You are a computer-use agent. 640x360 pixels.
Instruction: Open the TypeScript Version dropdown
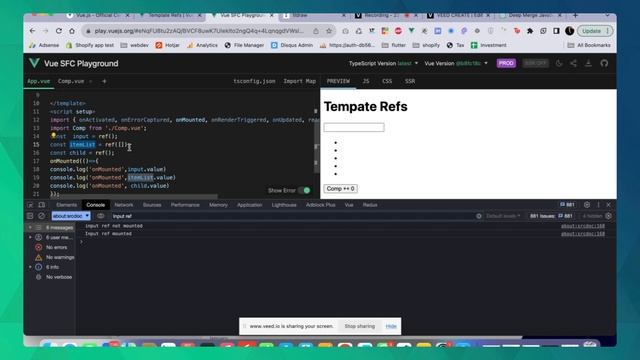coord(383,63)
